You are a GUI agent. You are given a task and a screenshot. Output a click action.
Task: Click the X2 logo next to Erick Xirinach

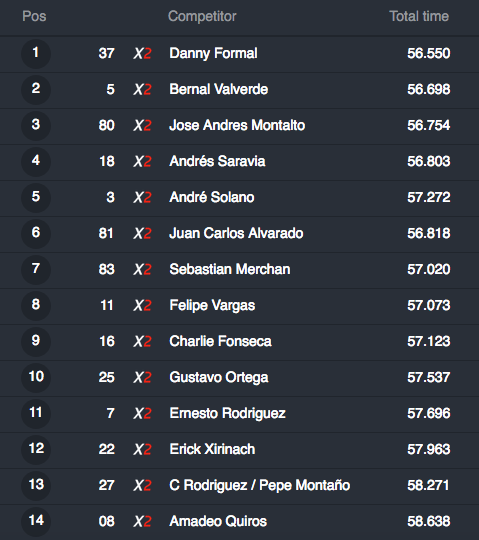pyautogui.click(x=142, y=449)
